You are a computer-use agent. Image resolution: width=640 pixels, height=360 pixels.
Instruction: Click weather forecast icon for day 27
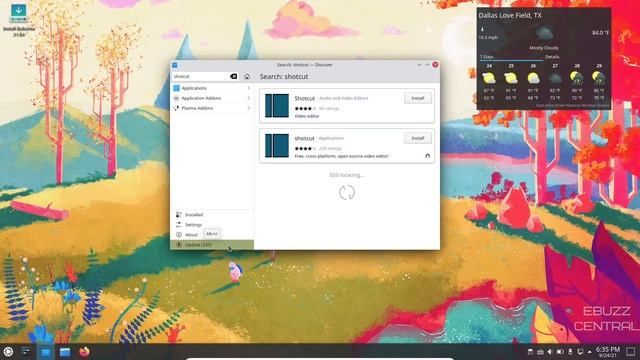[555, 78]
